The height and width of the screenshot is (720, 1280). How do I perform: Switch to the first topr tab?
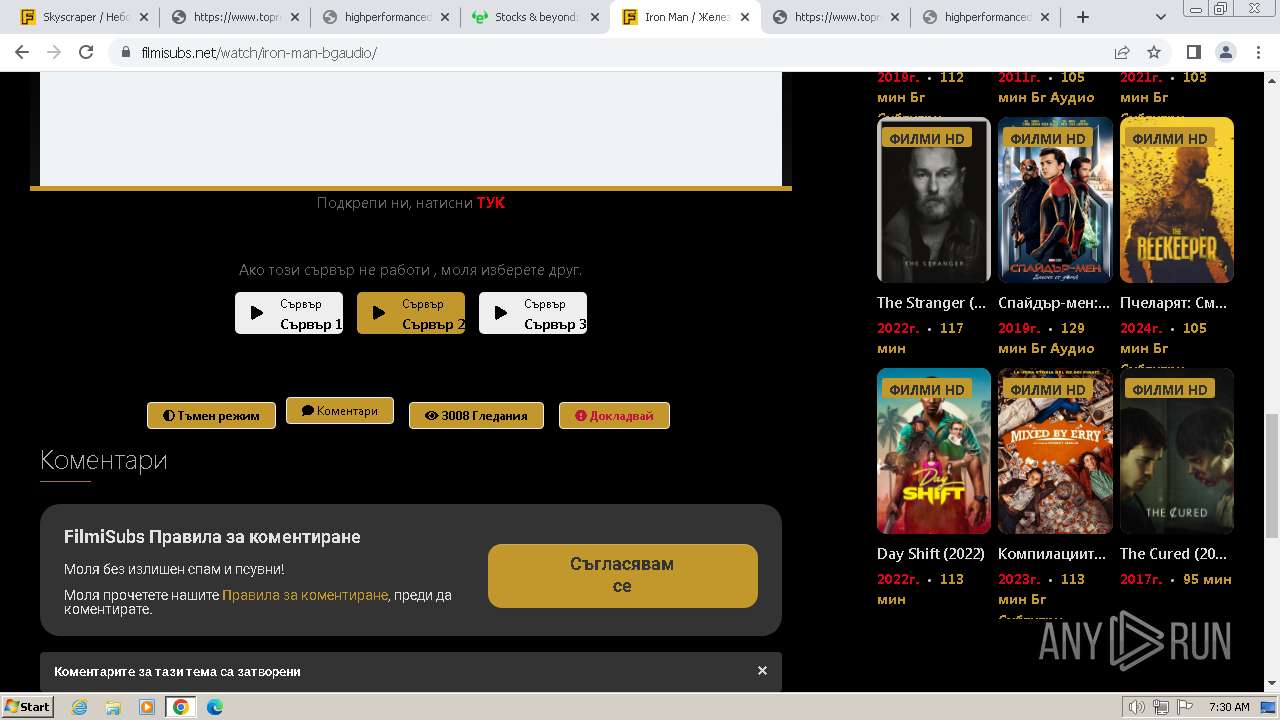(x=235, y=17)
